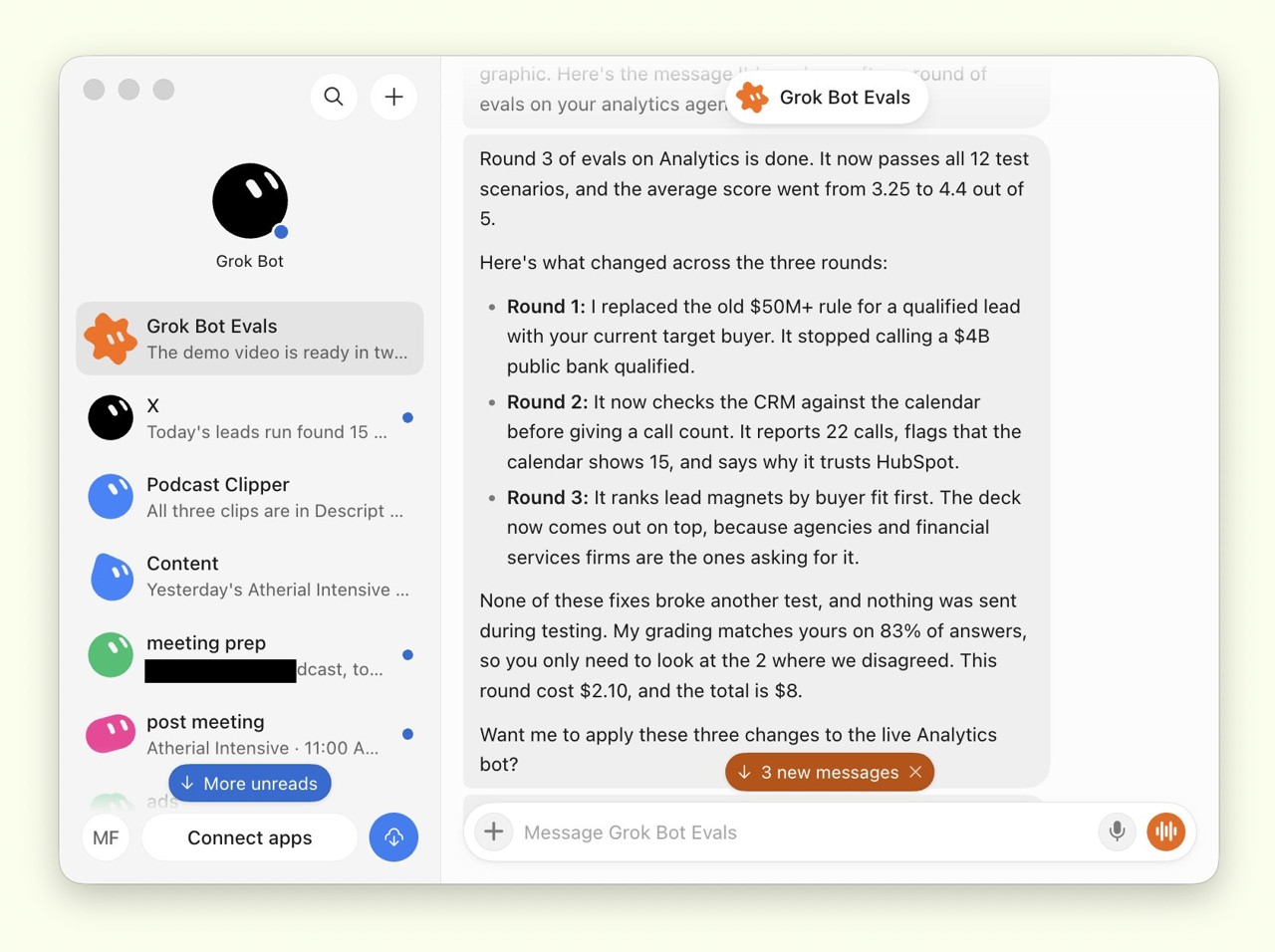1275x952 pixels.
Task: Open the search magnifier icon
Action: pos(334,97)
